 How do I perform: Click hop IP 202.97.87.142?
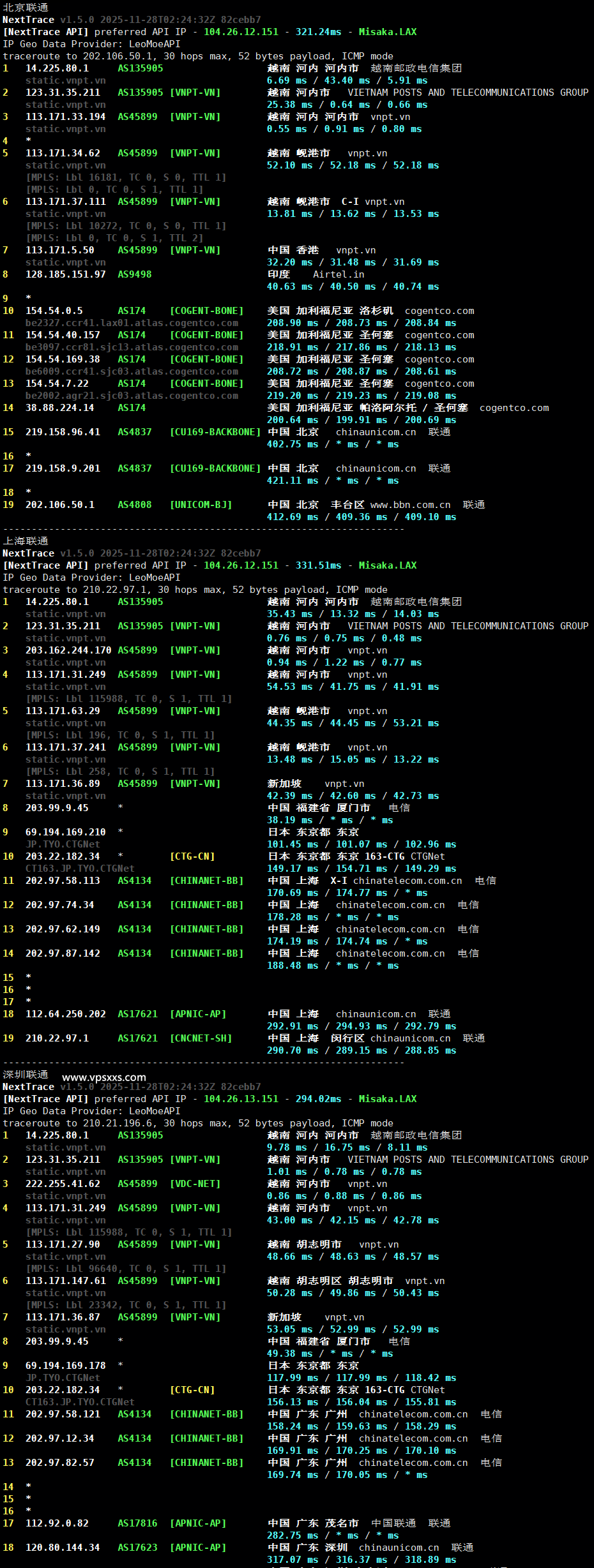coord(63,953)
